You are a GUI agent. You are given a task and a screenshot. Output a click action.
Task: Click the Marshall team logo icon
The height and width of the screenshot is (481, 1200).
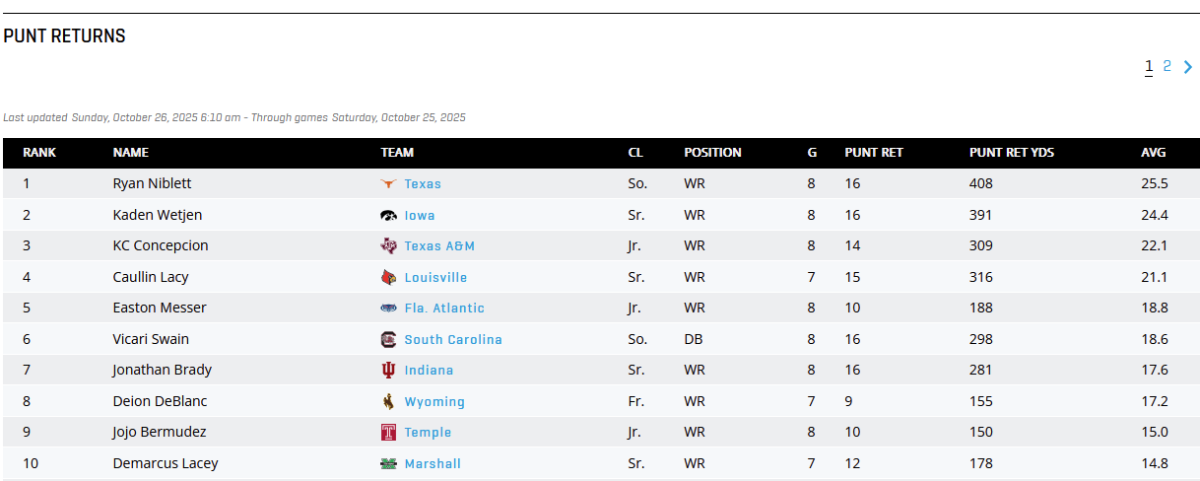click(389, 463)
